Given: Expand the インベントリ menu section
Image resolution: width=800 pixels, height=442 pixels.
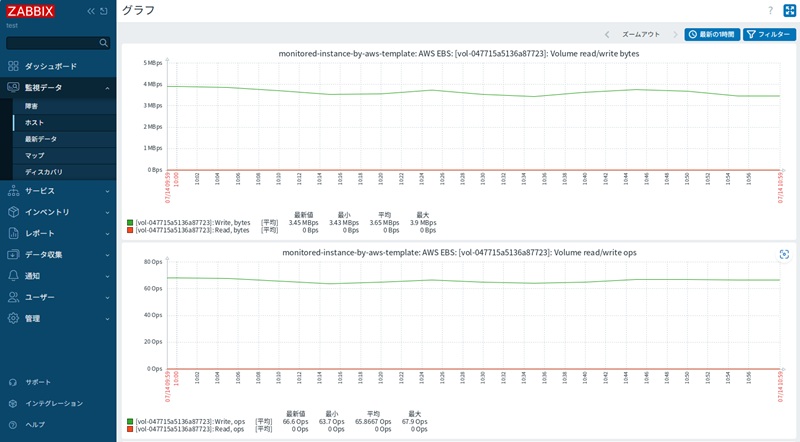Looking at the screenshot, I should (x=58, y=212).
